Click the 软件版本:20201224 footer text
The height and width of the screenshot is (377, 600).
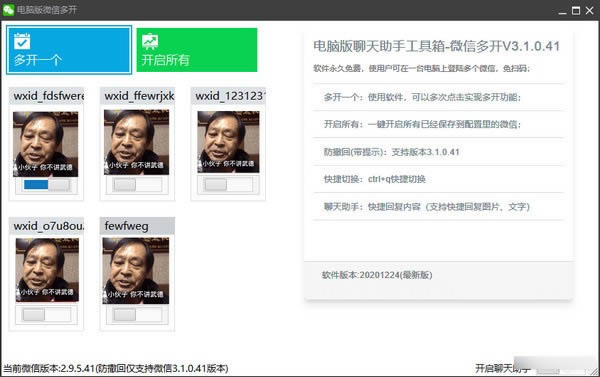(377, 275)
